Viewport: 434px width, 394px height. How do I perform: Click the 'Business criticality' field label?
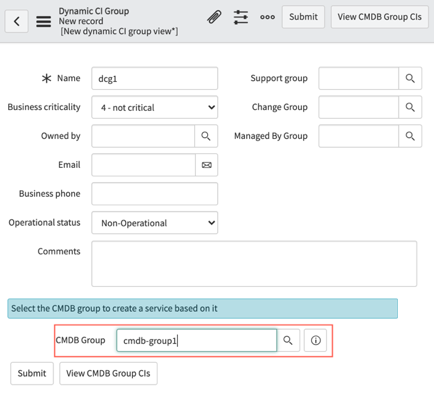(44, 107)
